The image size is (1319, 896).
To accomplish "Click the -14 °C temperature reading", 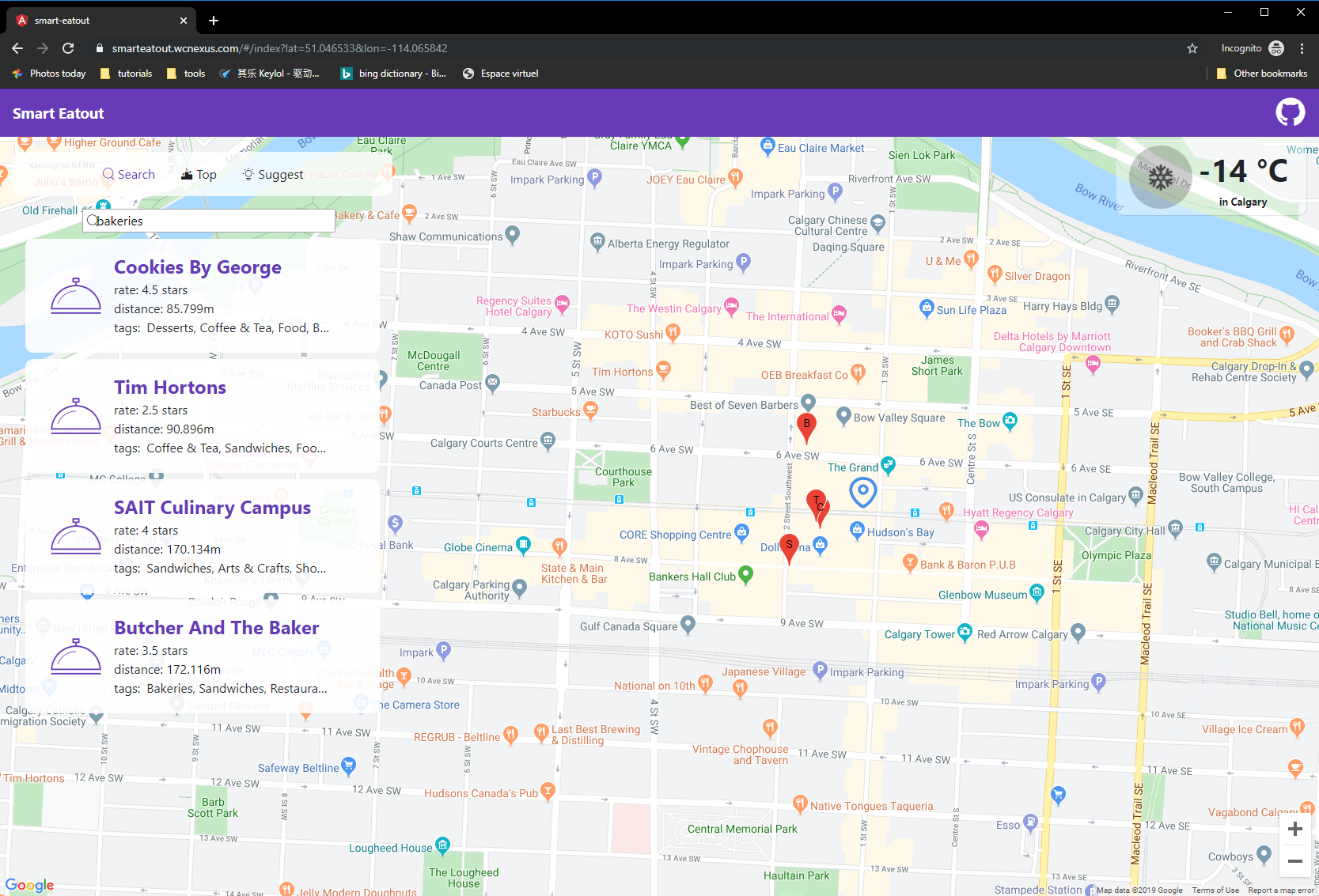I will pyautogui.click(x=1243, y=170).
